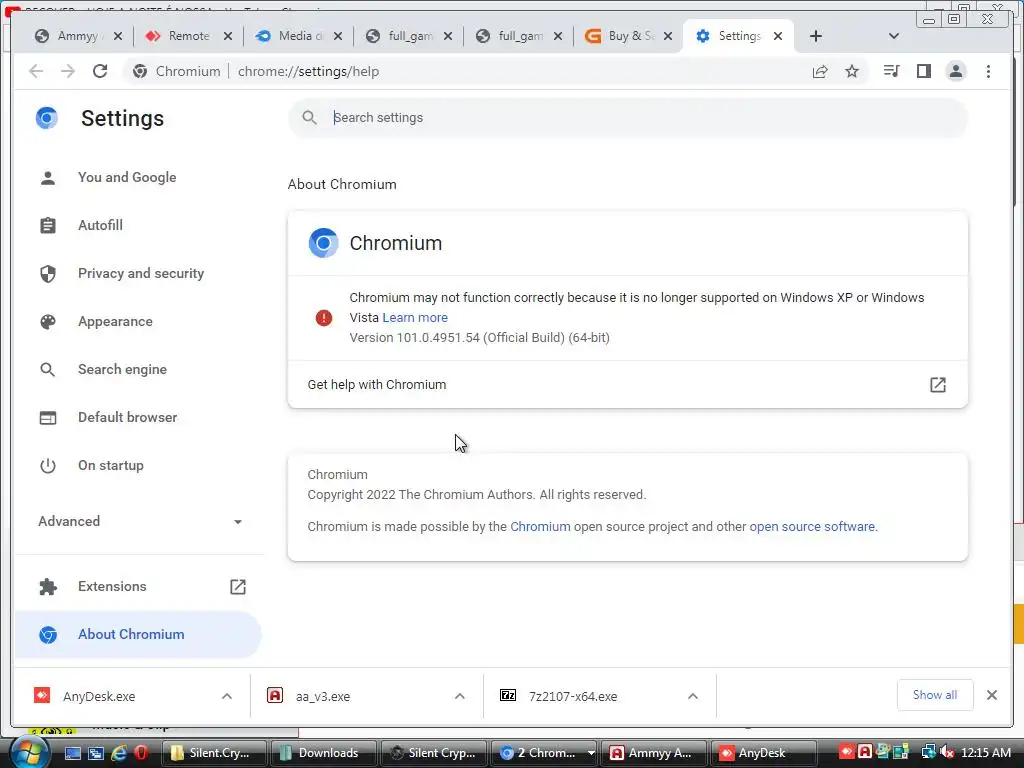Click the external link icon for Chromium help
1024x768 pixels.
pyautogui.click(x=938, y=385)
